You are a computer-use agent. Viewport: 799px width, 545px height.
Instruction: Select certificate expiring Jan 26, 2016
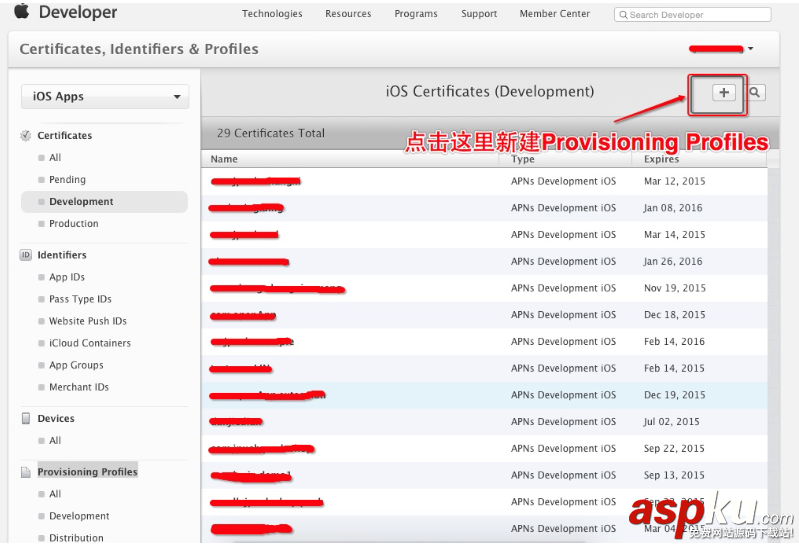(x=484, y=261)
